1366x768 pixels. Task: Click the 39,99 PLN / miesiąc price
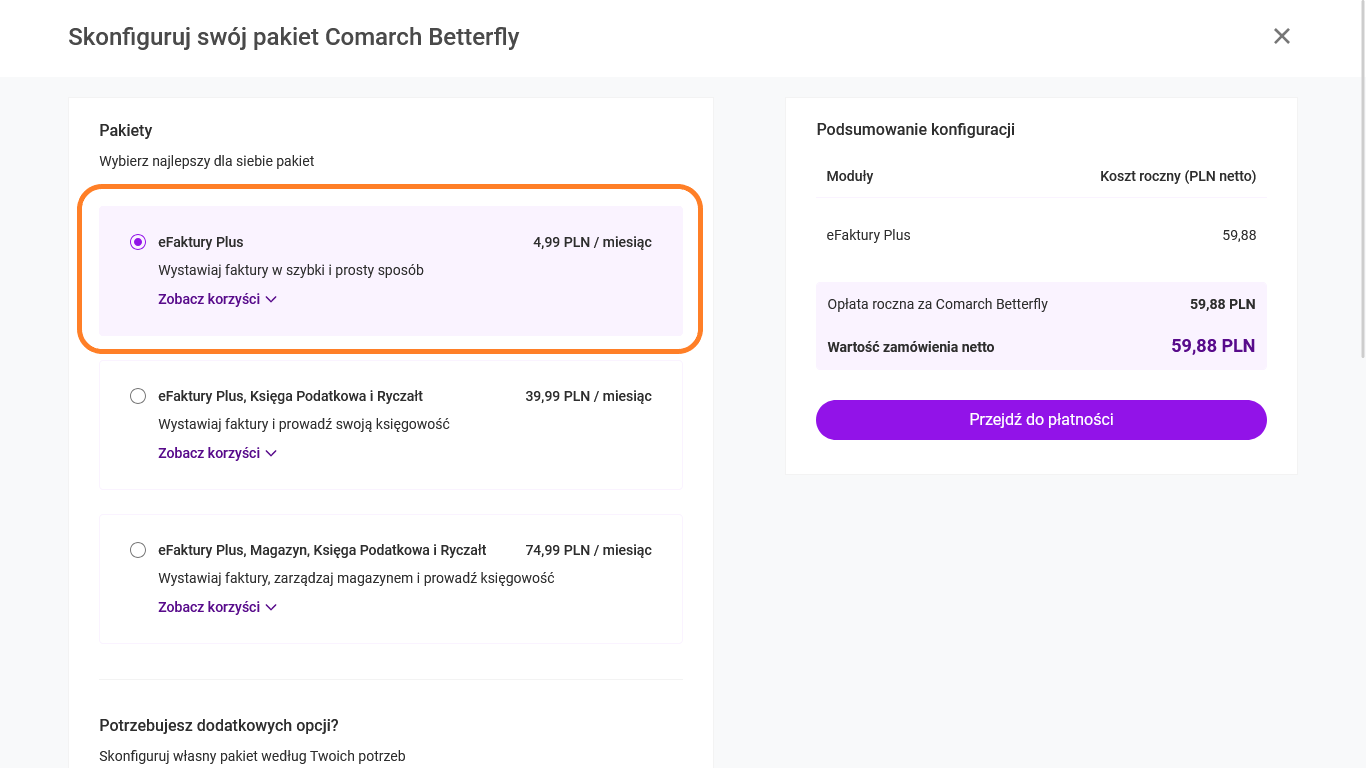588,396
